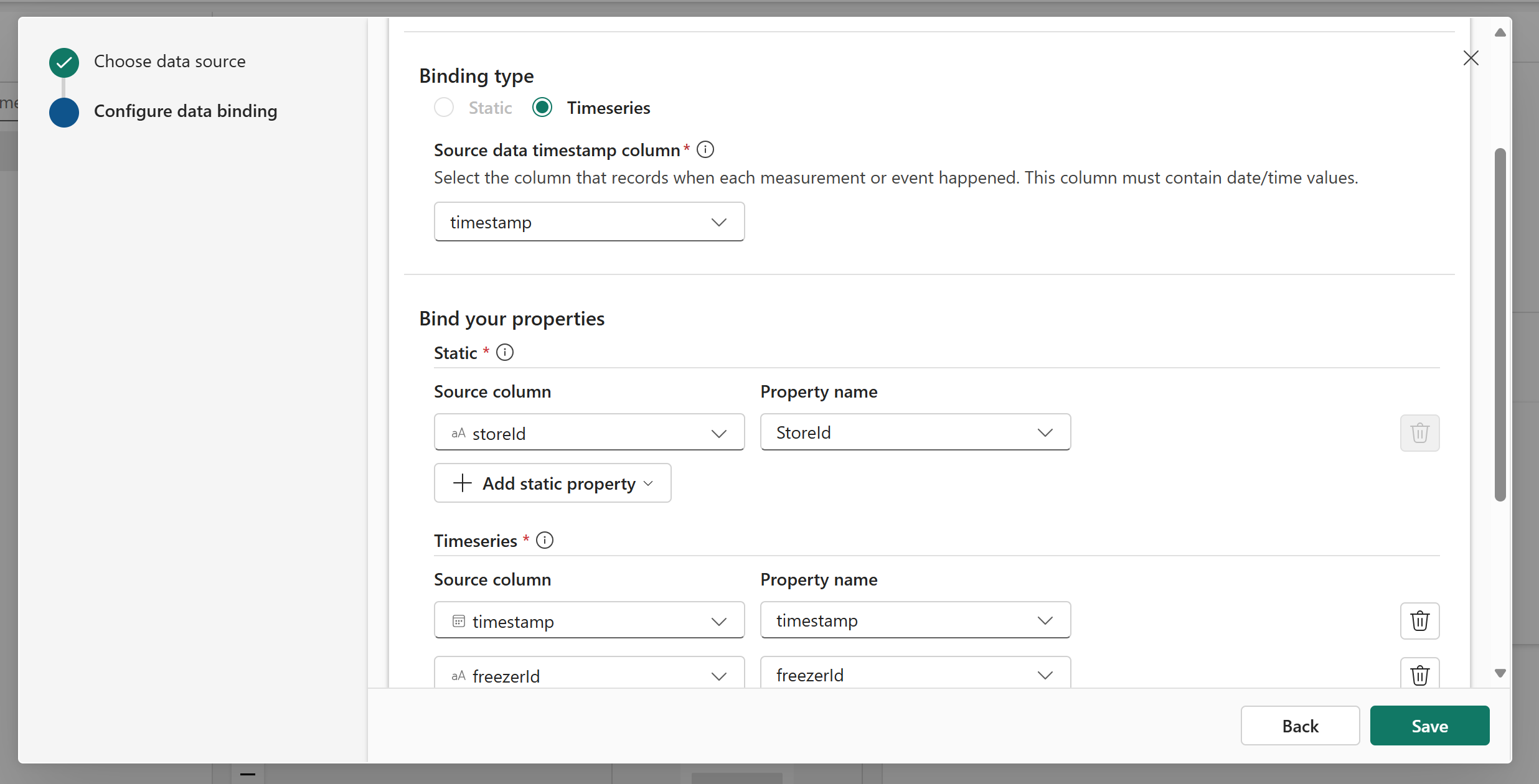Viewport: 1539px width, 784px height.
Task: Expand the freezerId source column dropdown
Action: [589, 675]
